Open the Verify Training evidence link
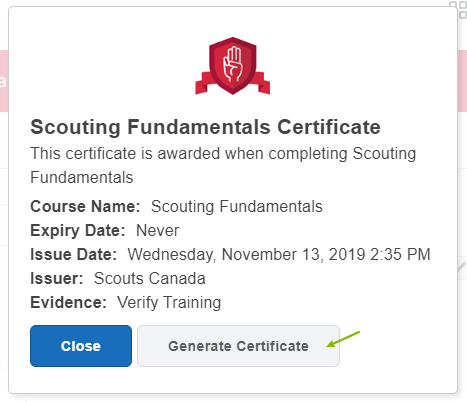Viewport: 467px width, 402px height. pos(169,302)
